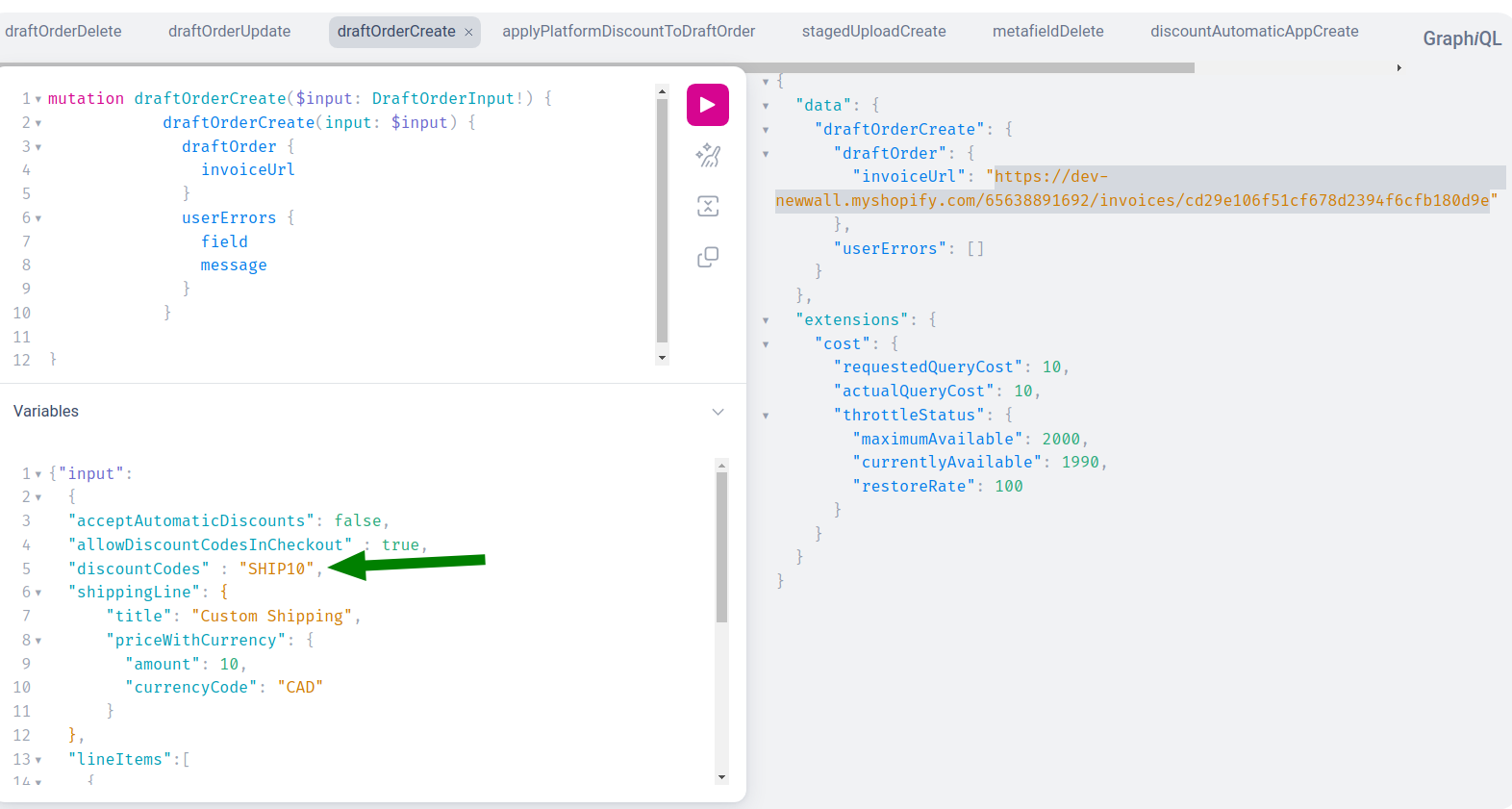The image size is (1512, 809).
Task: Collapse the "throttleStatus" node in response
Action: (766, 416)
